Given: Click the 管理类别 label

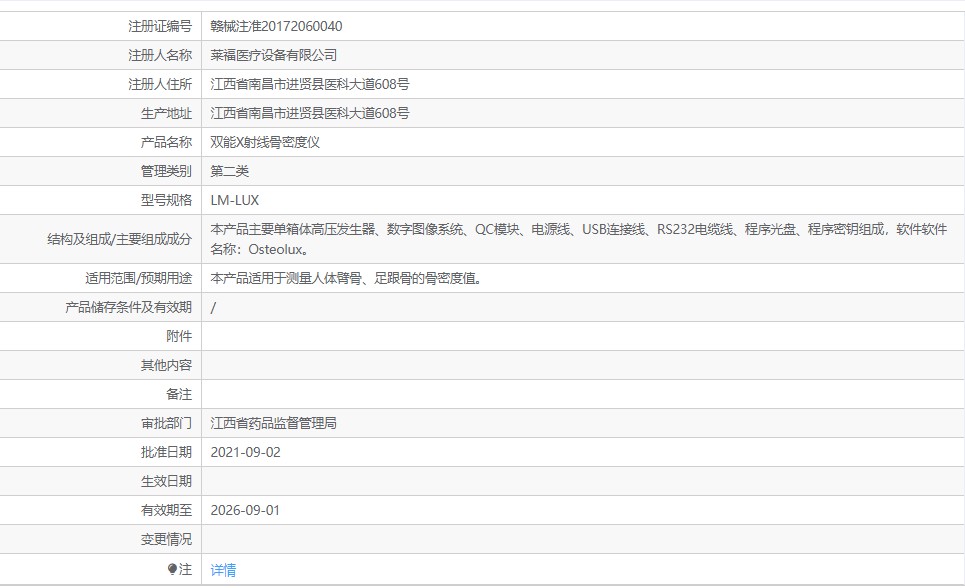Looking at the screenshot, I should [166, 171].
